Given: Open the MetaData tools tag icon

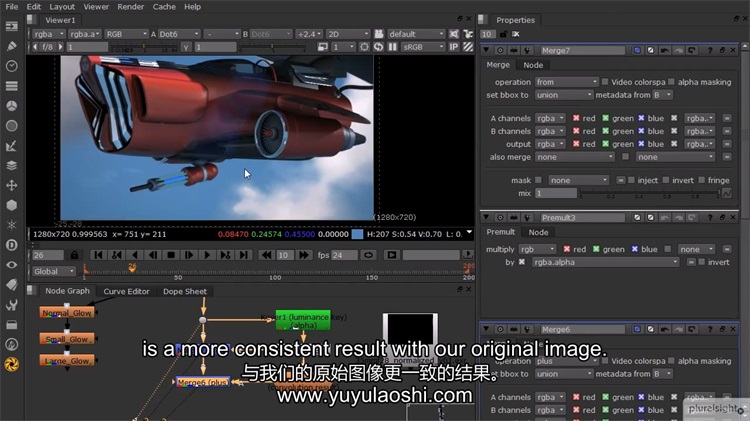Looking at the screenshot, I should [x=11, y=285].
